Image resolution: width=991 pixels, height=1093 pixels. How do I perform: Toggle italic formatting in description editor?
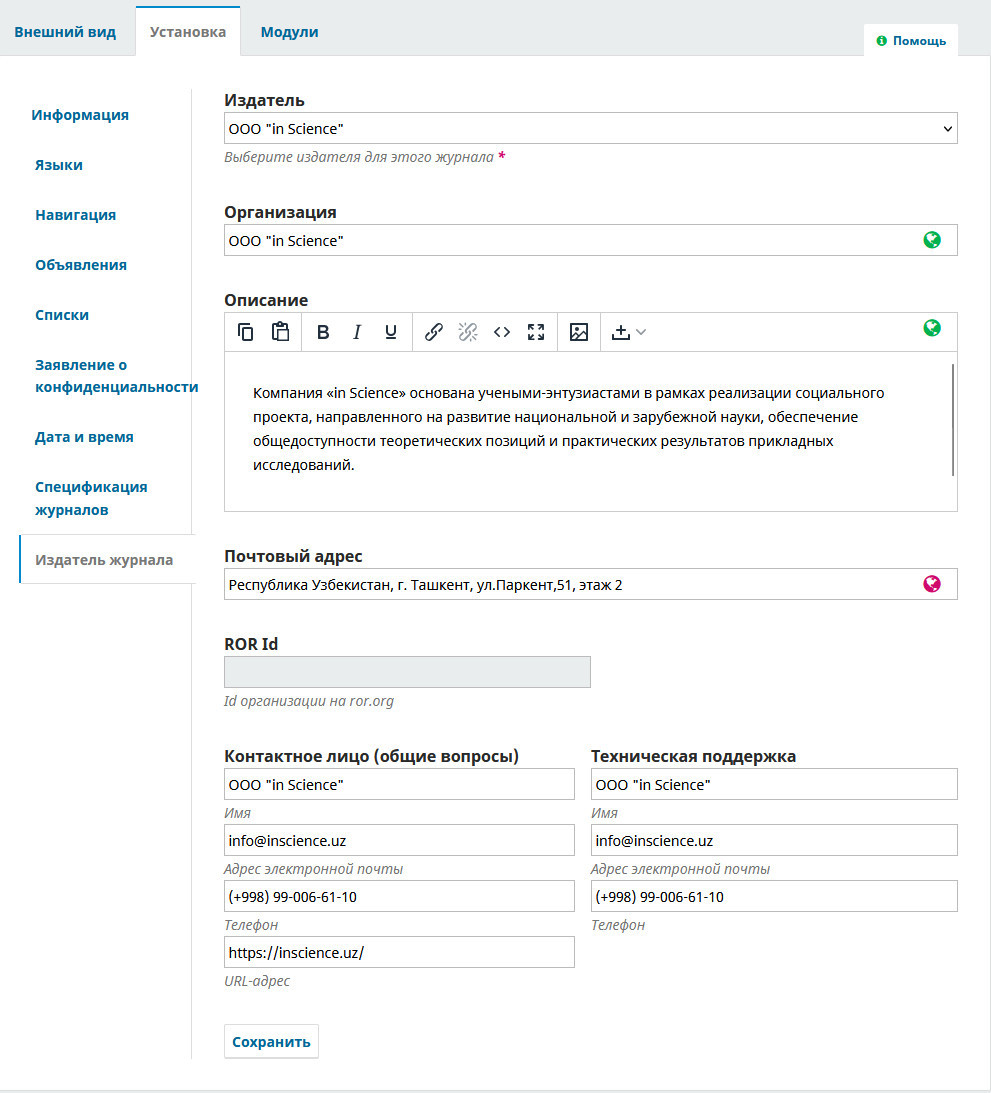357,332
